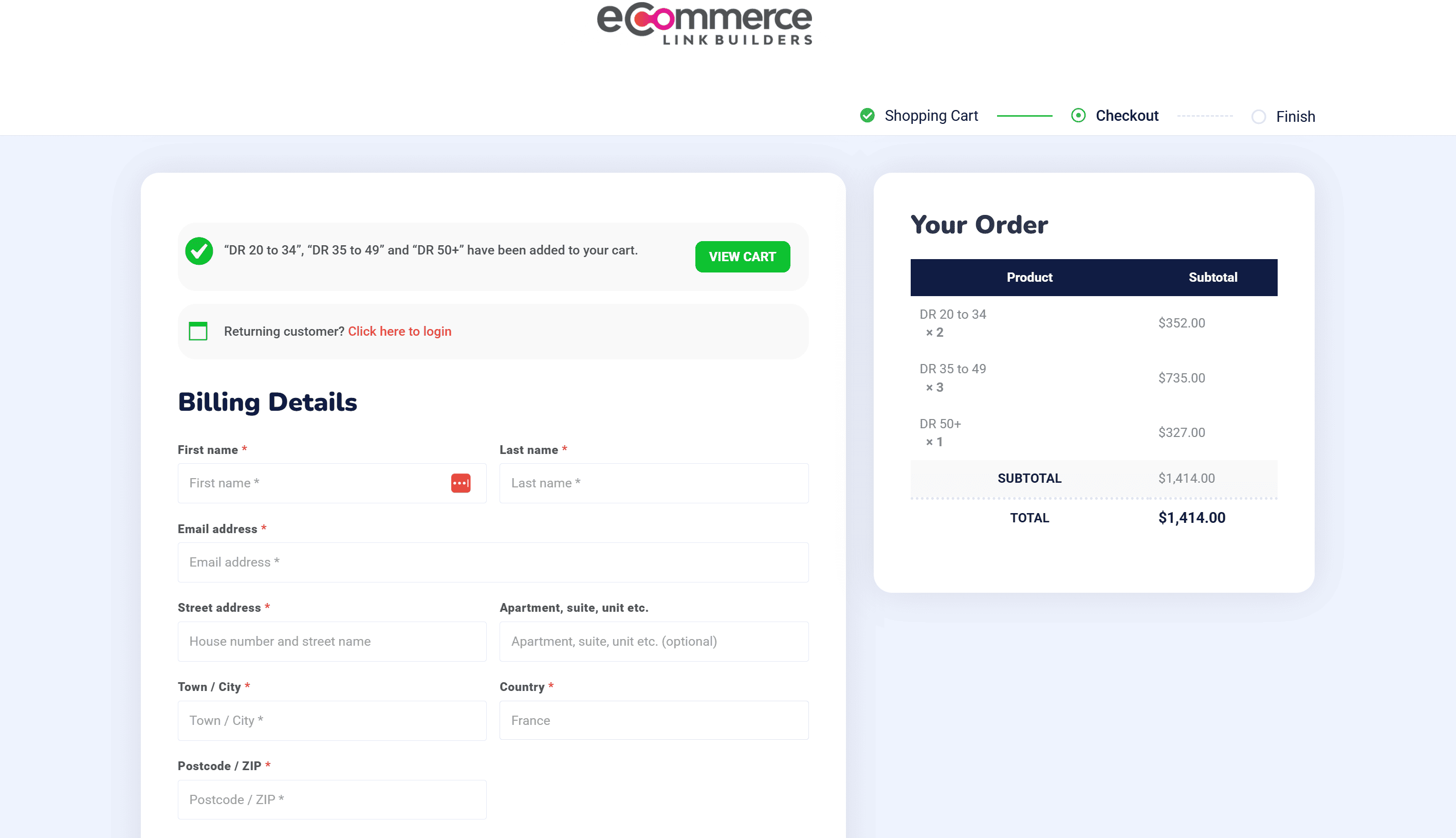1456x838 pixels.
Task: Switch to the Shopping Cart step
Action: pyautogui.click(x=931, y=115)
